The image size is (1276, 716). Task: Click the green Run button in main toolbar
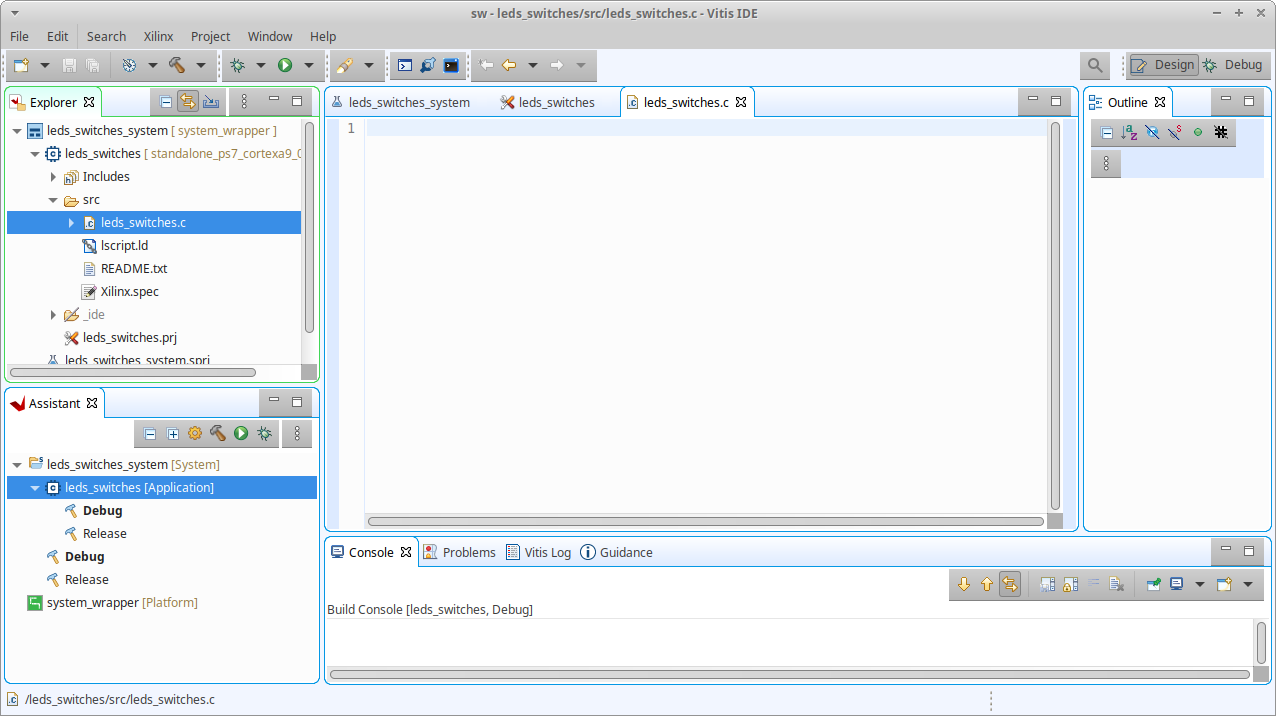(285, 65)
